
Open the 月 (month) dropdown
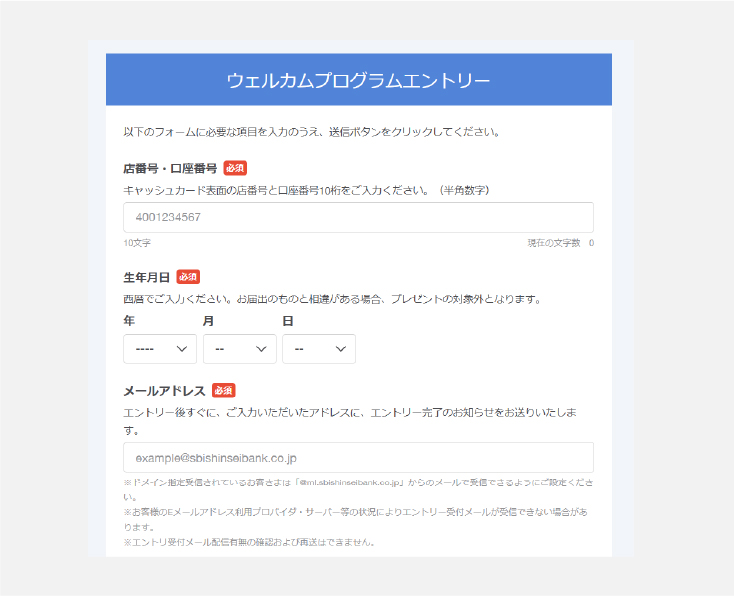pyautogui.click(x=240, y=349)
